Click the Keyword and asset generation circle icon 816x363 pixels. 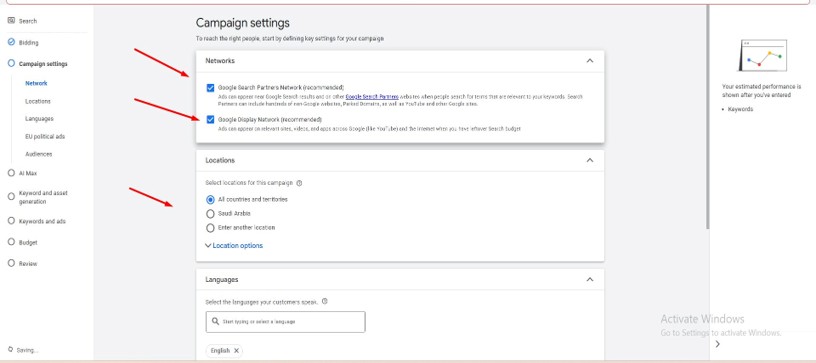coord(11,196)
